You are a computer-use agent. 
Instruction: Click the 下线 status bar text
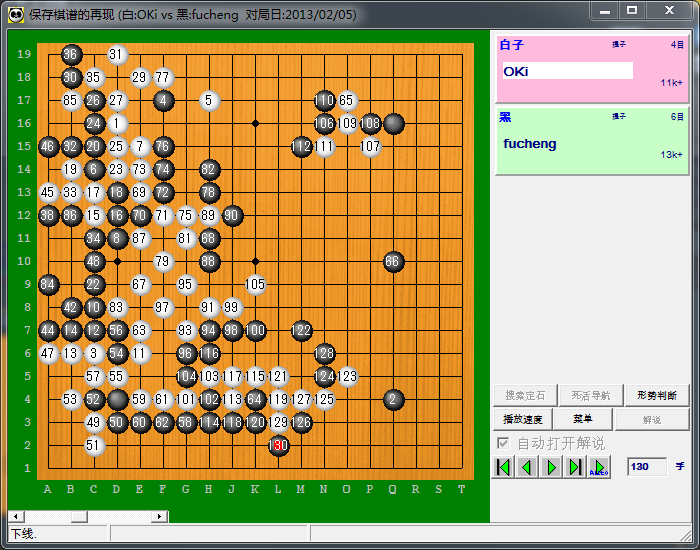pos(23,534)
